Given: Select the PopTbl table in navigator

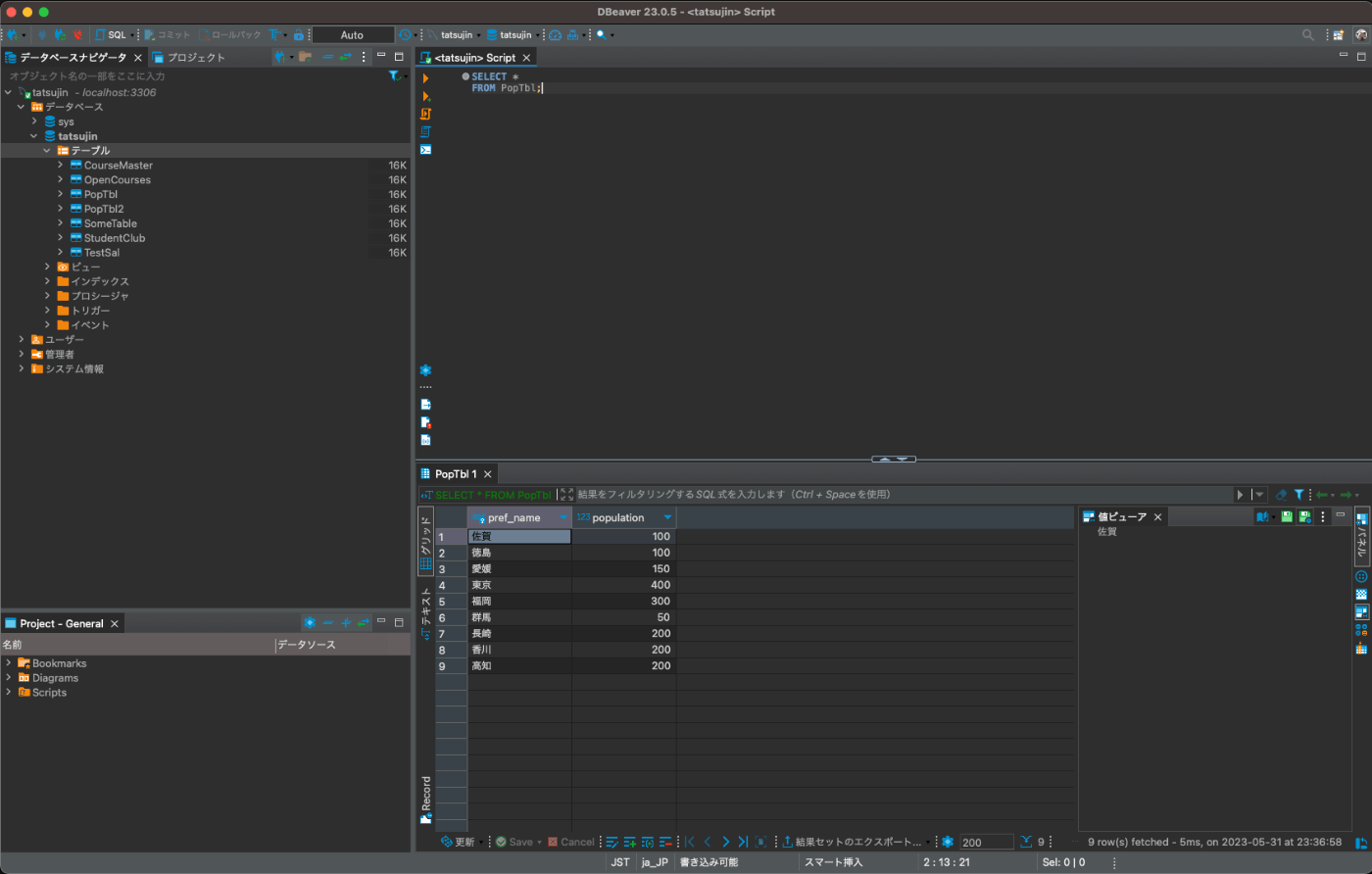Looking at the screenshot, I should pos(101,194).
